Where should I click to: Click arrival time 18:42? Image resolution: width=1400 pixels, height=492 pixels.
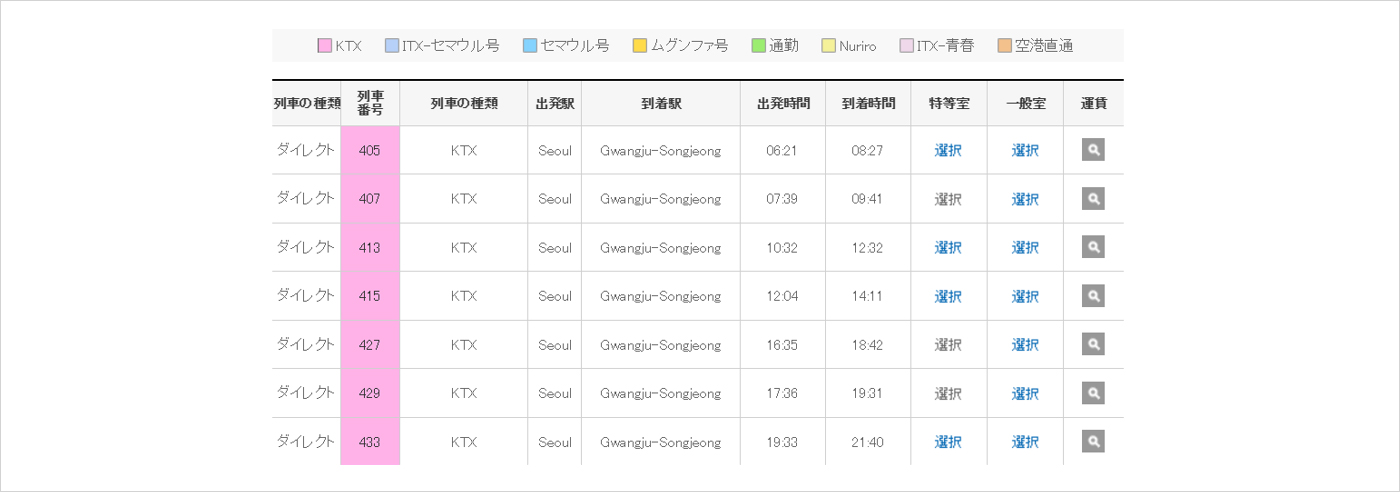tap(867, 345)
